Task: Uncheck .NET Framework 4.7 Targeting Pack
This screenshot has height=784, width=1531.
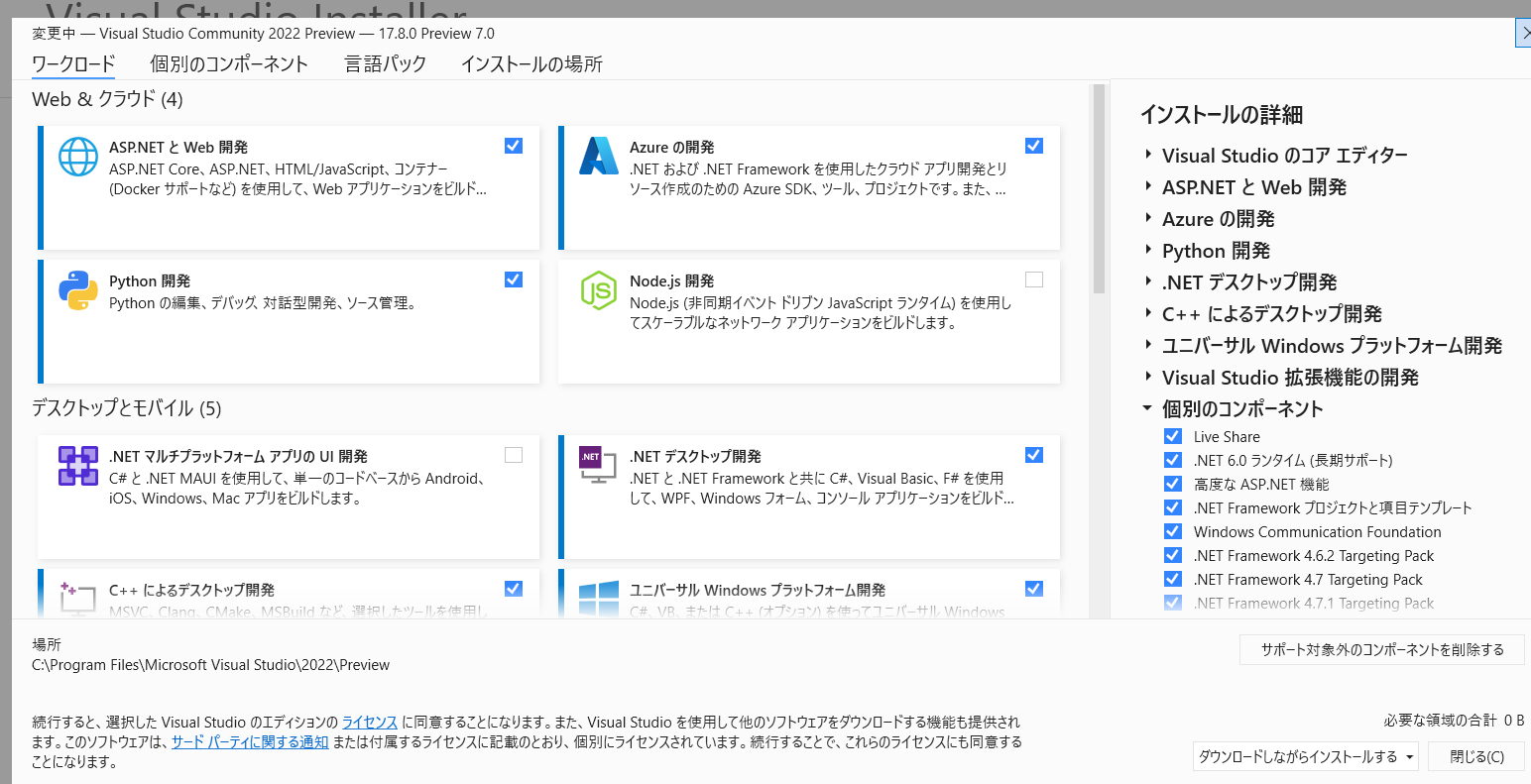Action: 1173,579
